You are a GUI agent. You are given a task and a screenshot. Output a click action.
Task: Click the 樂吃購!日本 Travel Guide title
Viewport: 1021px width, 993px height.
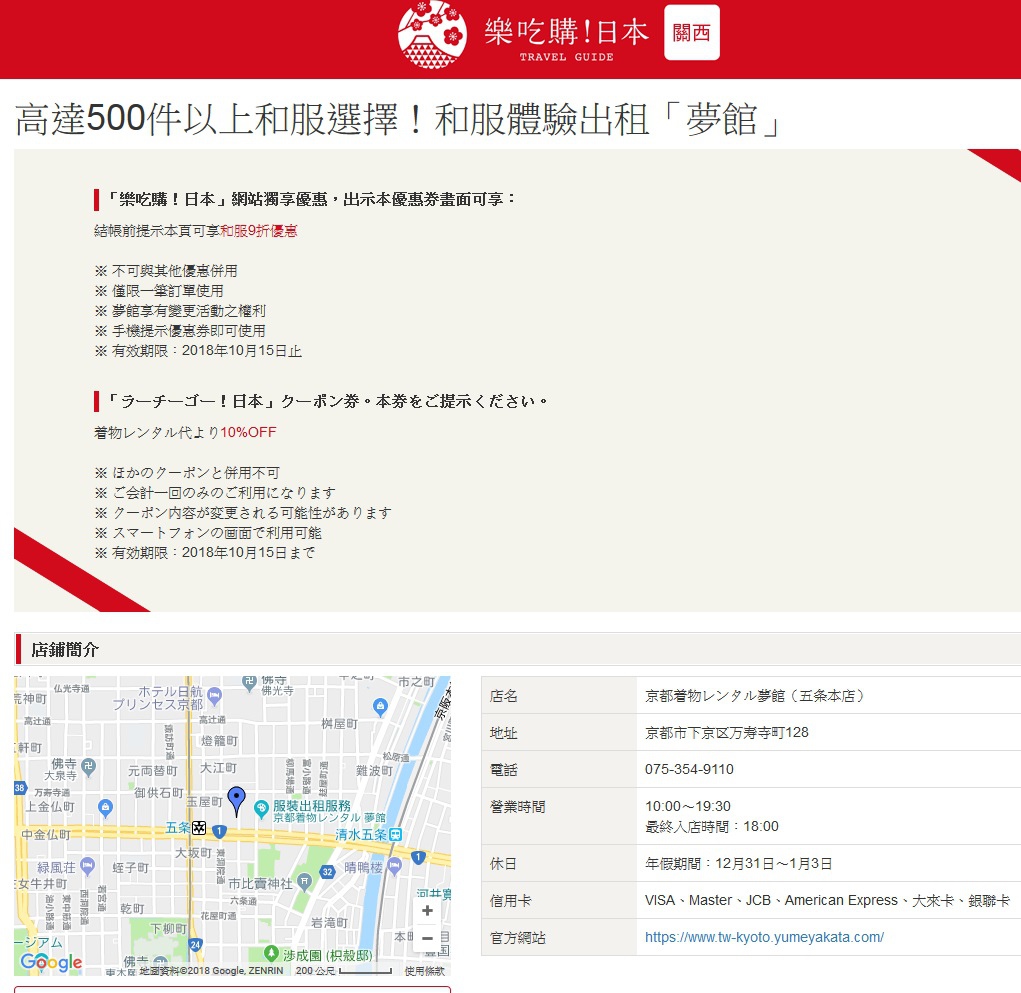point(566,38)
